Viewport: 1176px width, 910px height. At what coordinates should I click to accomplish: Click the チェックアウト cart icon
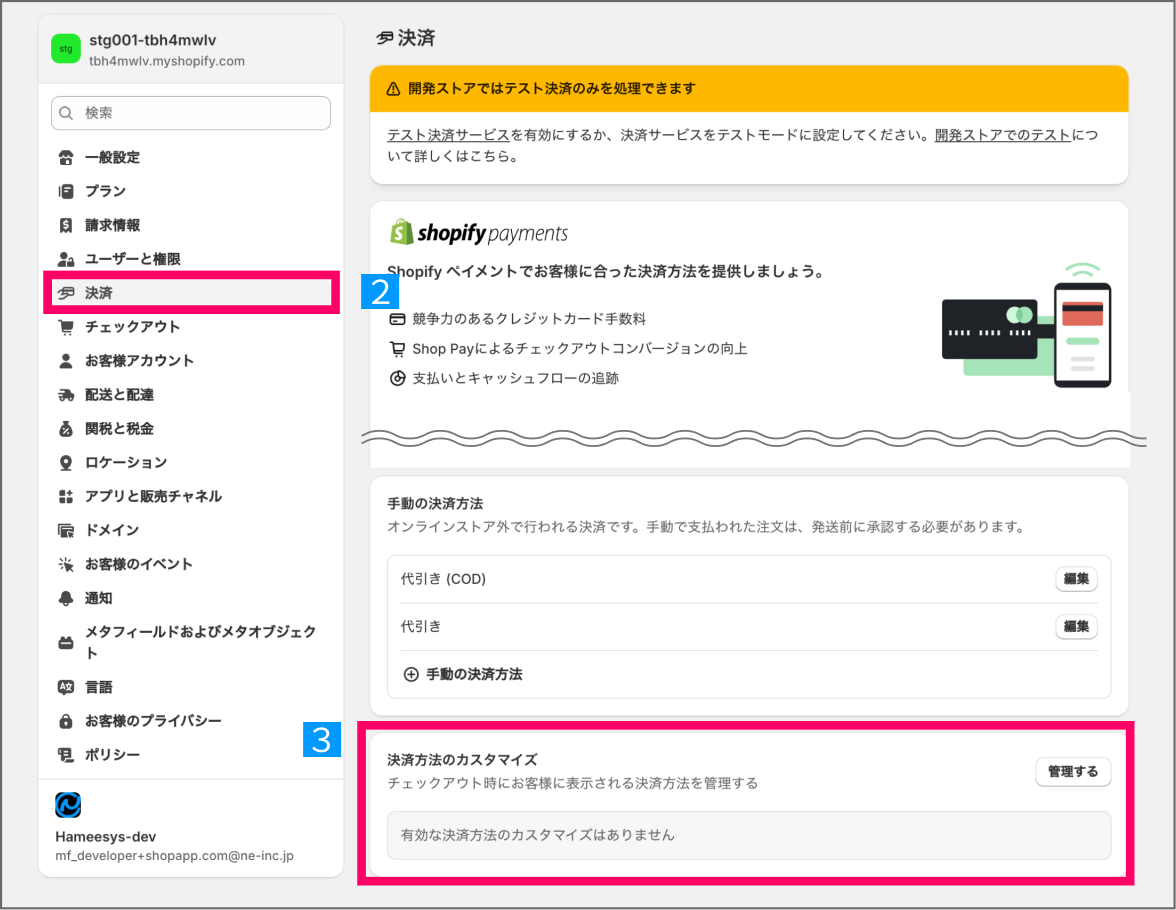tap(66, 327)
